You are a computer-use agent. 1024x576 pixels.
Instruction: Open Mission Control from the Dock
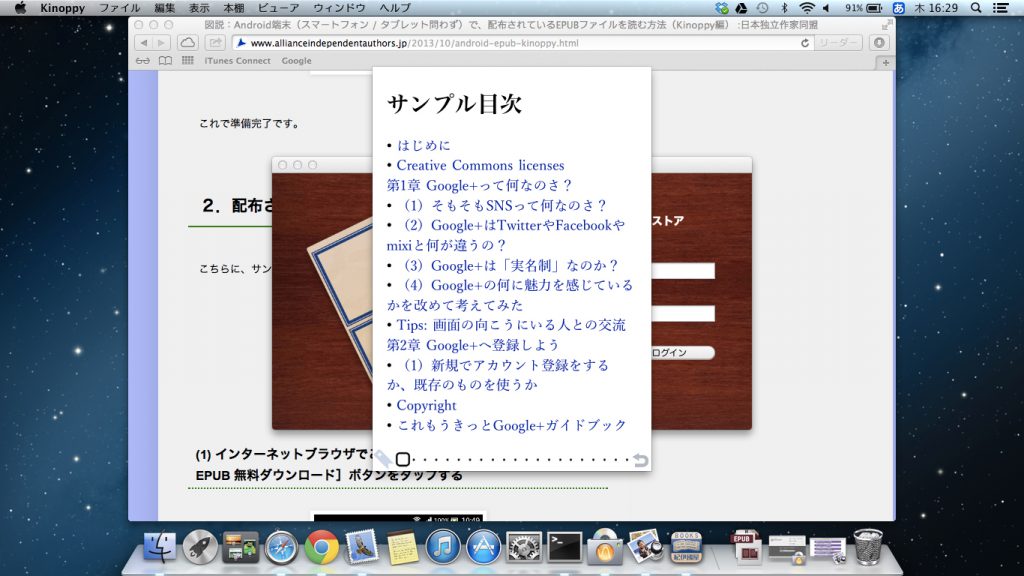click(x=240, y=547)
